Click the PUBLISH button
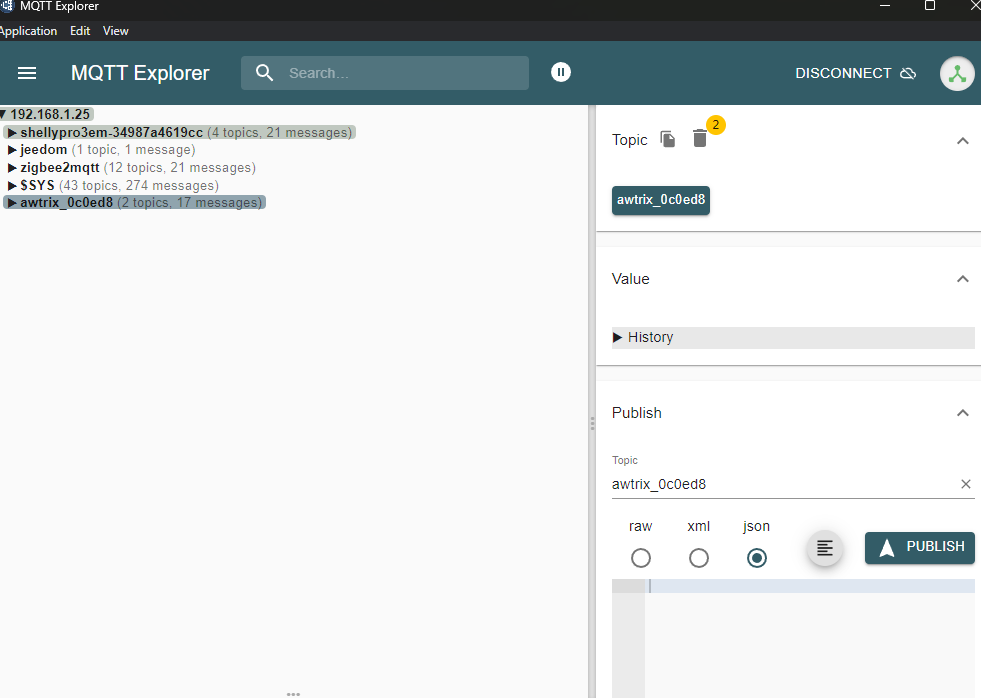This screenshot has height=698, width=981. tap(920, 548)
